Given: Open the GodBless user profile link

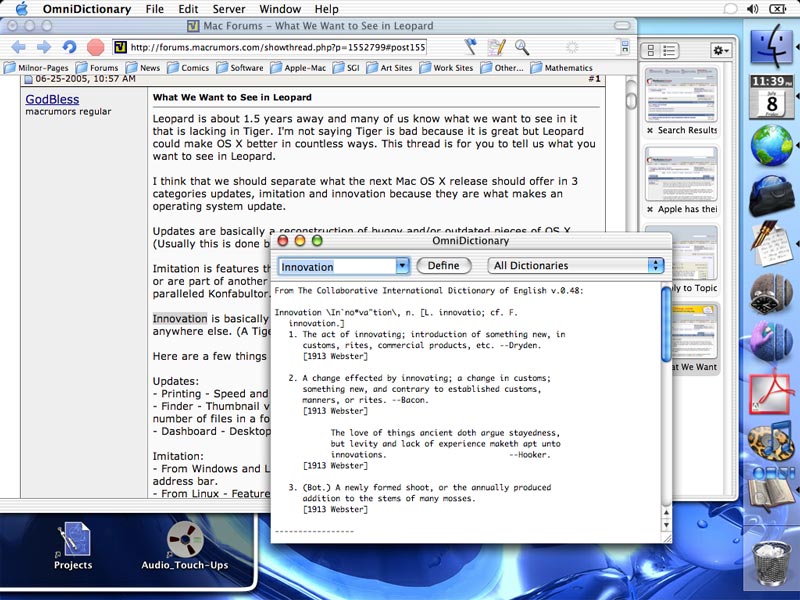Looking at the screenshot, I should (x=52, y=99).
